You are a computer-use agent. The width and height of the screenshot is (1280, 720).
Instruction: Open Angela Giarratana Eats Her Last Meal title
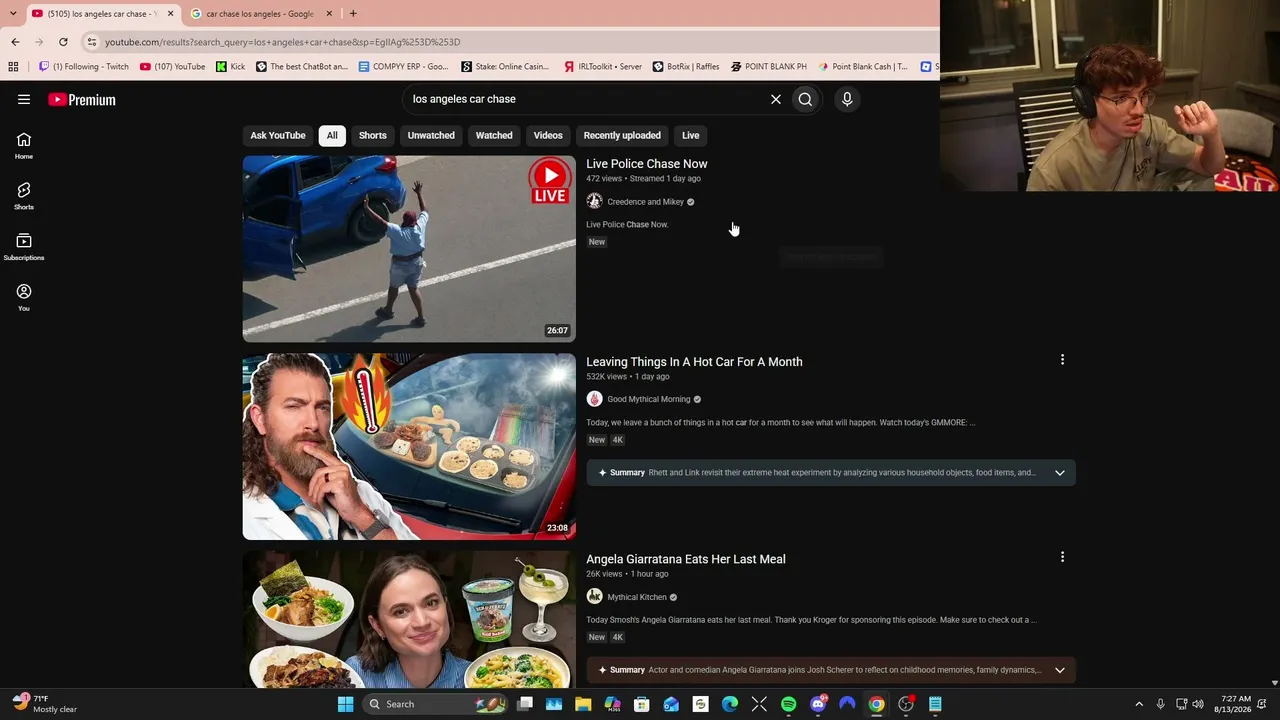click(x=686, y=559)
